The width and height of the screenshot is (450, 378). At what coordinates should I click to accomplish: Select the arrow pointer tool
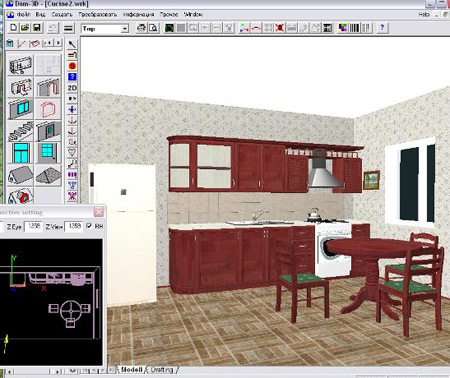pos(72,44)
